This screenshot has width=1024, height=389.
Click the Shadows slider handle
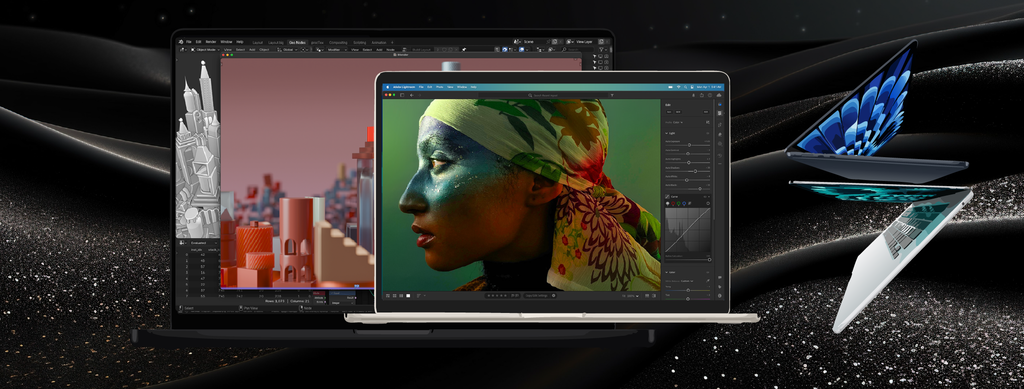click(x=695, y=171)
